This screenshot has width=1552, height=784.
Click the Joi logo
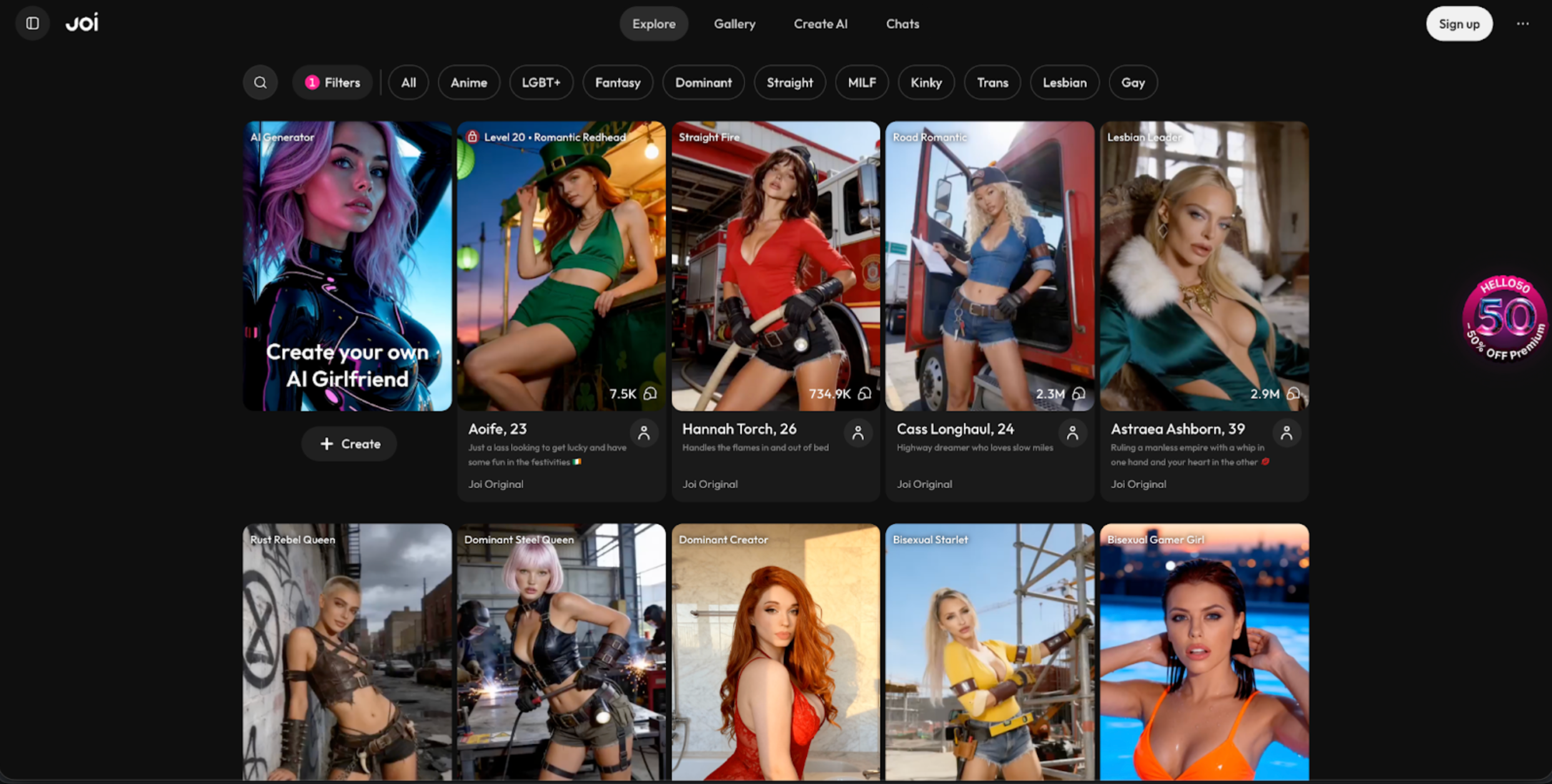tap(82, 23)
